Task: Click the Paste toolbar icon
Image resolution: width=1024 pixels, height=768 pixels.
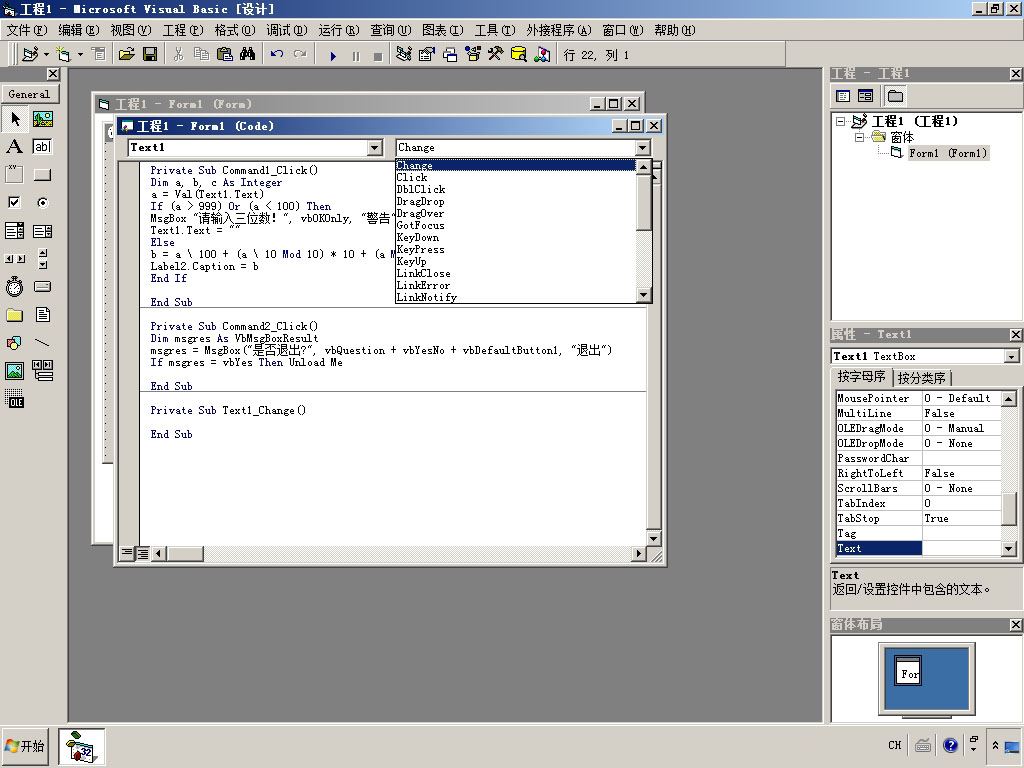Action: pyautogui.click(x=225, y=54)
